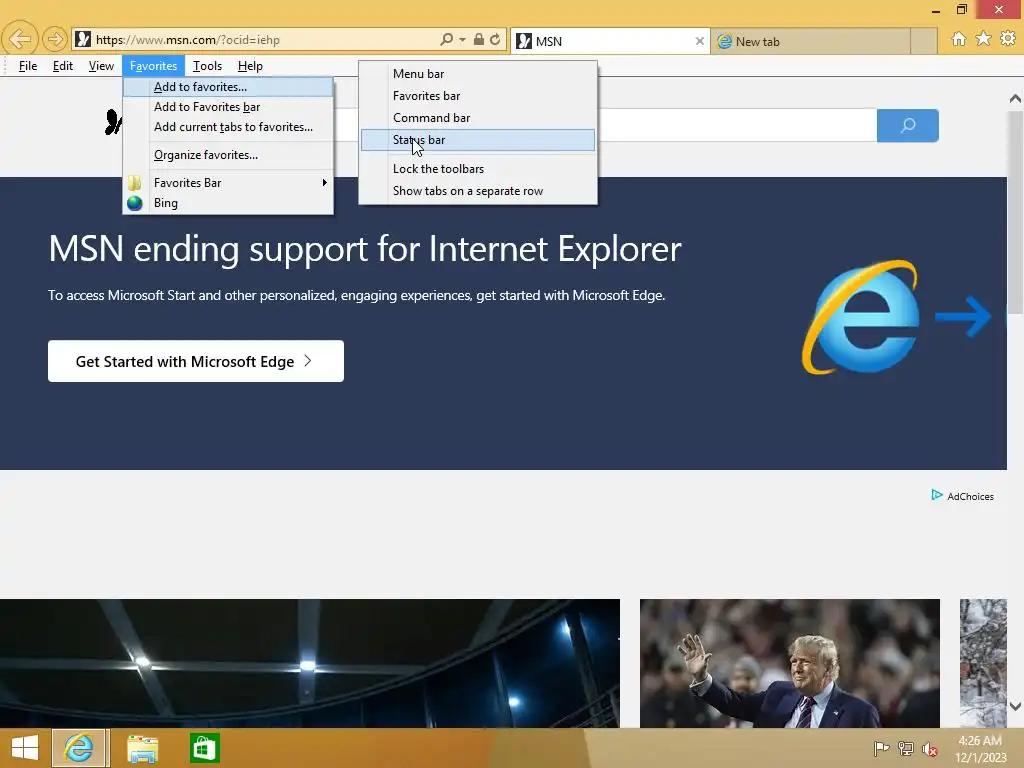Viewport: 1024px width, 768px height.
Task: Click the Favorites Bar folder icon
Action: (135, 183)
